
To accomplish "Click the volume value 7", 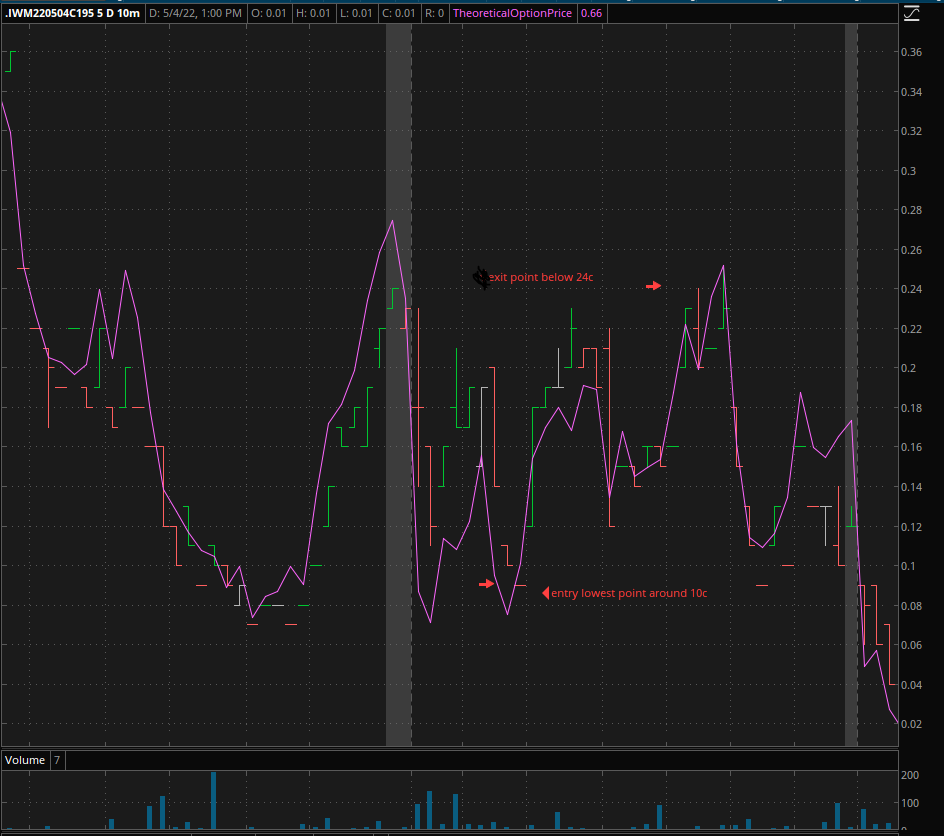I will [57, 760].
